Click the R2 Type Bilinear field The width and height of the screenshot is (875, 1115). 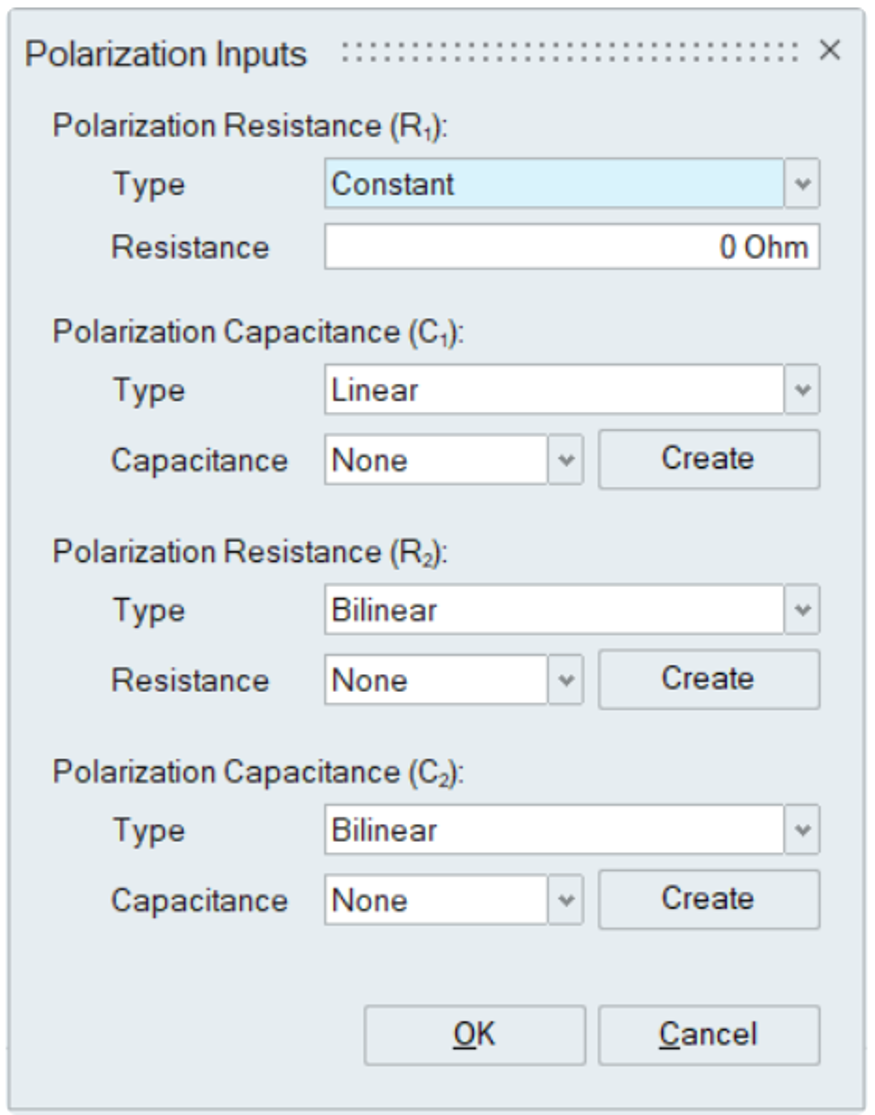[x=553, y=610]
